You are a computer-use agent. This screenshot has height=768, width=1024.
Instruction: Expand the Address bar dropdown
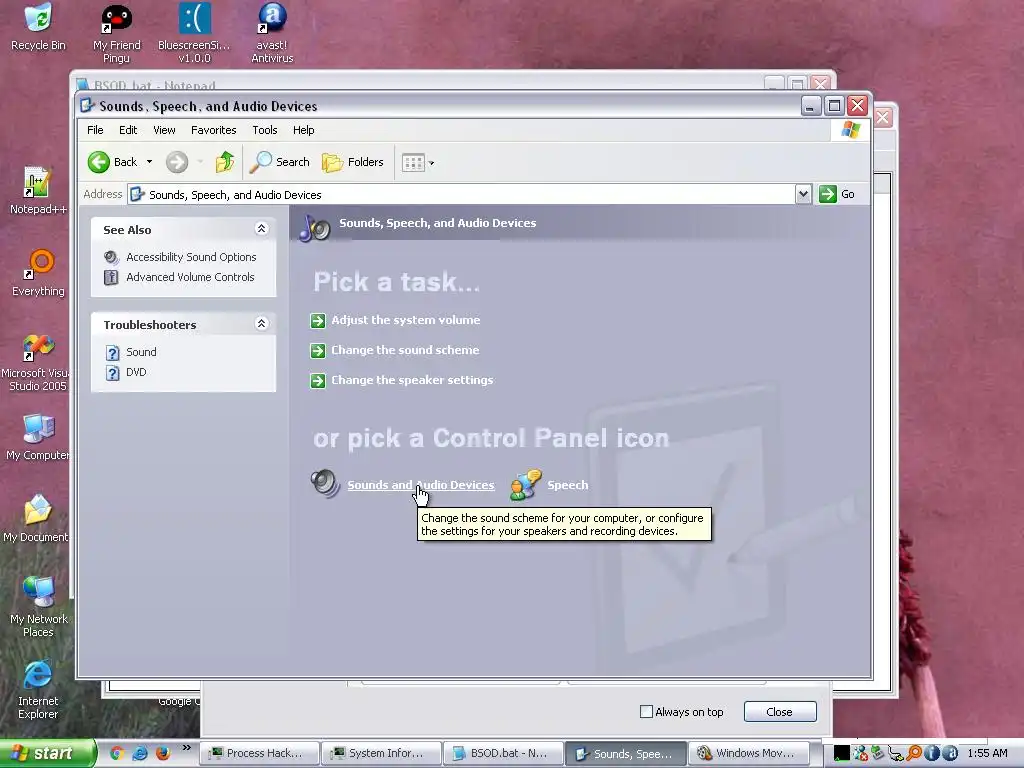(803, 194)
